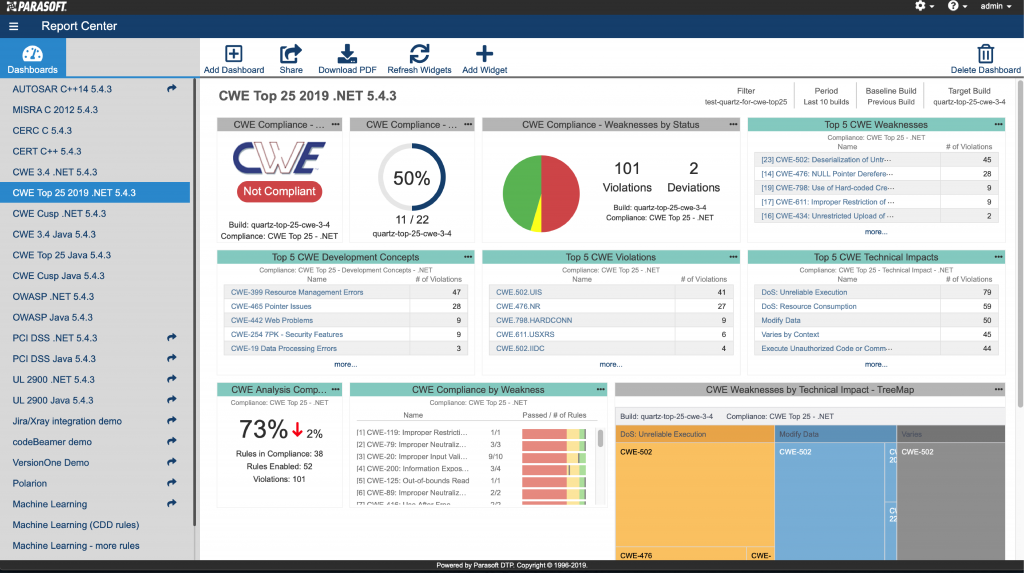This screenshot has height=573, width=1024.
Task: Open the Weaknesses by Status widget menu
Action: point(733,124)
